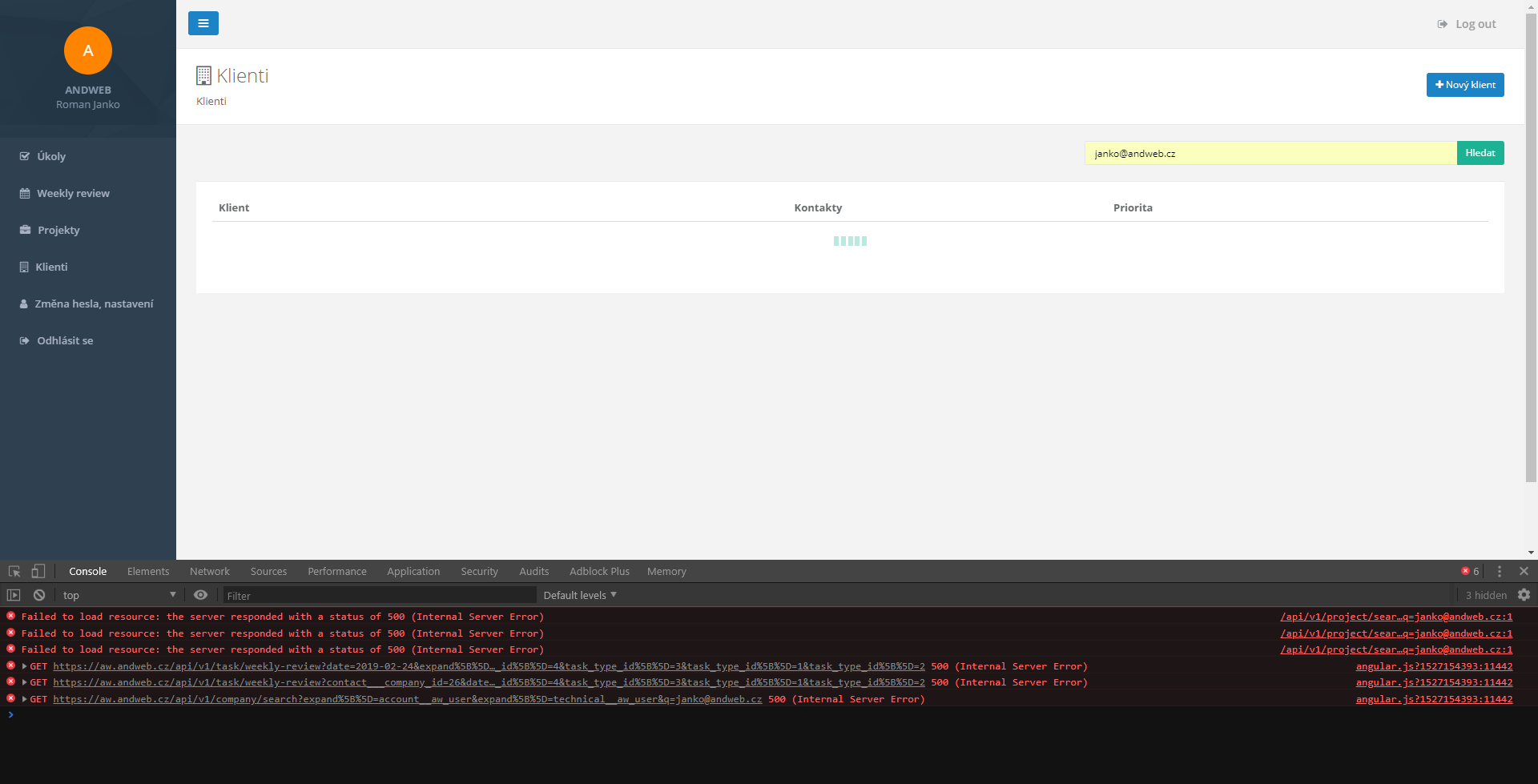The width and height of the screenshot is (1538, 784).
Task: Open the top execution context dropdown
Action: (x=119, y=595)
